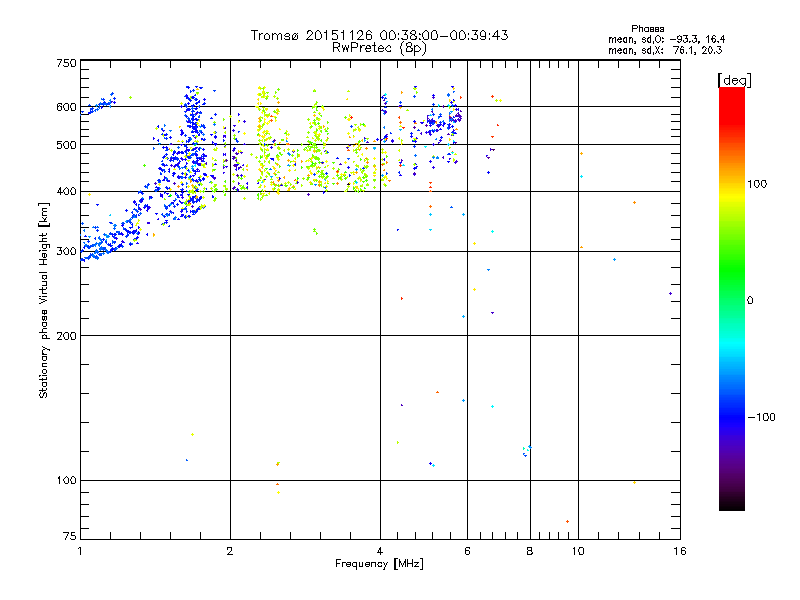This screenshot has width=800, height=600.
Task: Click the Y-axis label "500"
Action: 66,145
